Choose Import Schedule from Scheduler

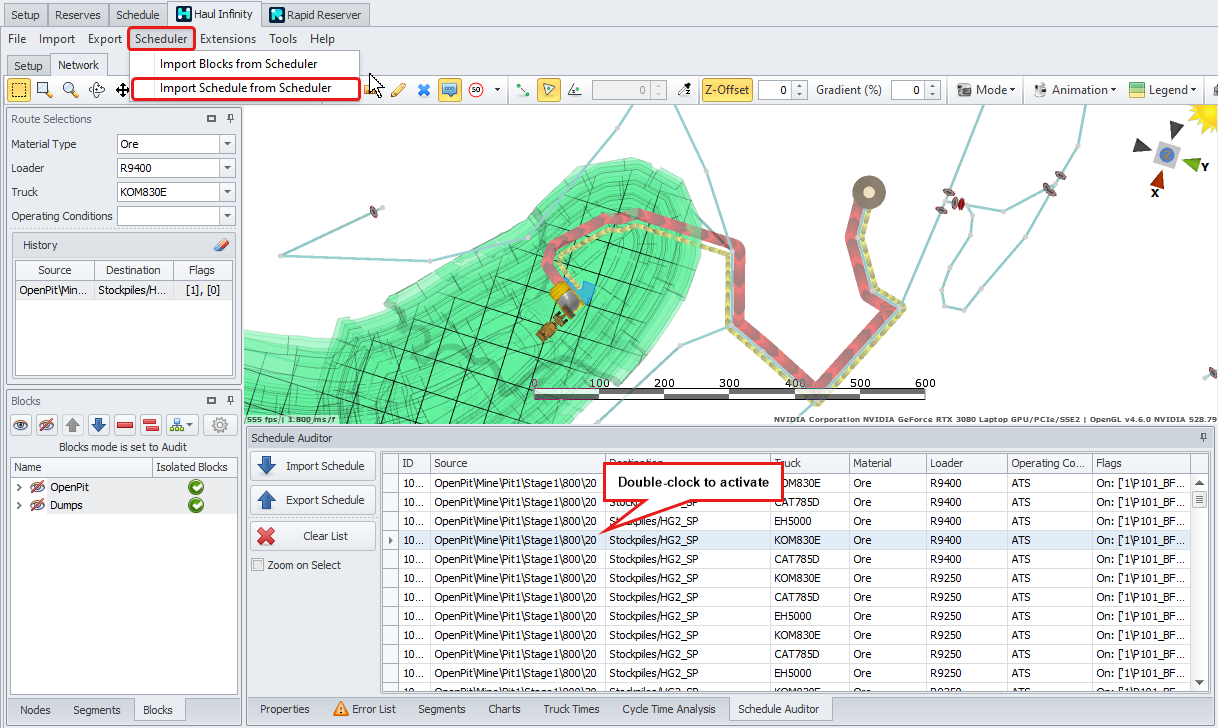coord(245,88)
